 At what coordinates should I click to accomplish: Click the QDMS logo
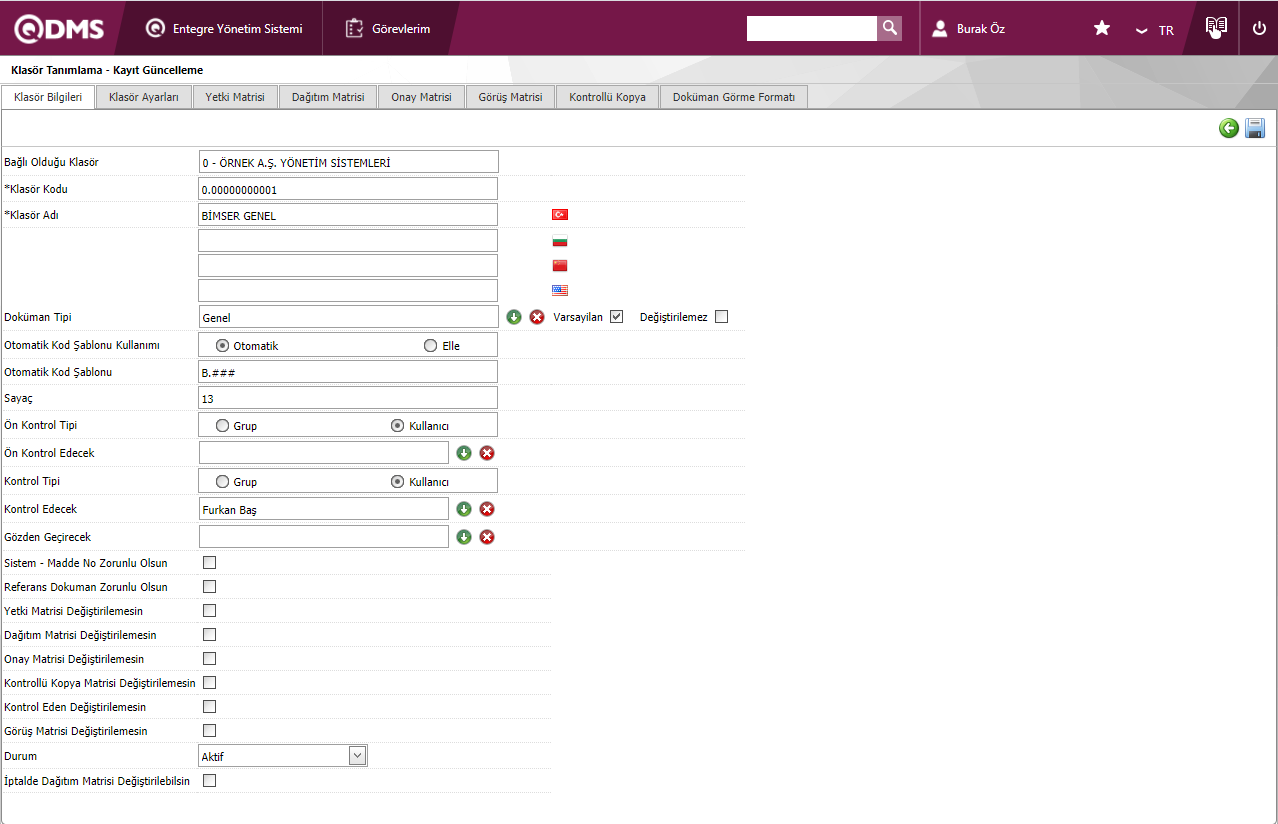(x=59, y=29)
